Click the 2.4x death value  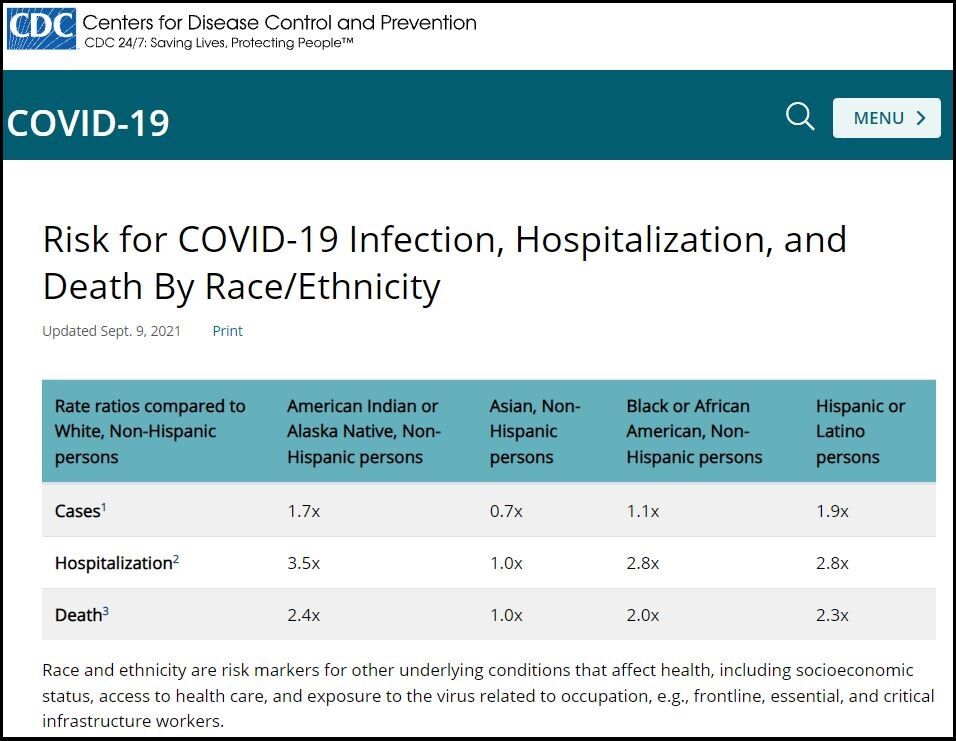click(x=303, y=615)
